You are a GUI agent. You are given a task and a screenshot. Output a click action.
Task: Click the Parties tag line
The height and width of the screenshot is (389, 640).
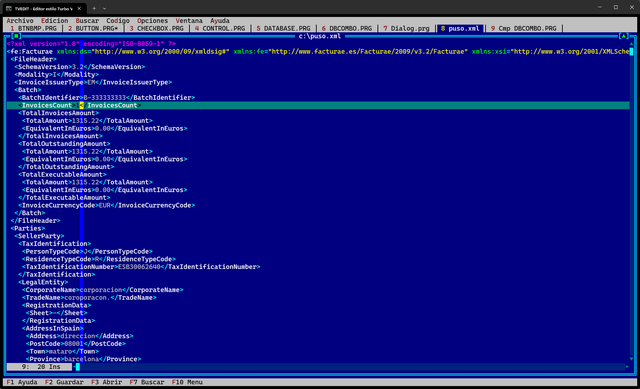coord(27,228)
